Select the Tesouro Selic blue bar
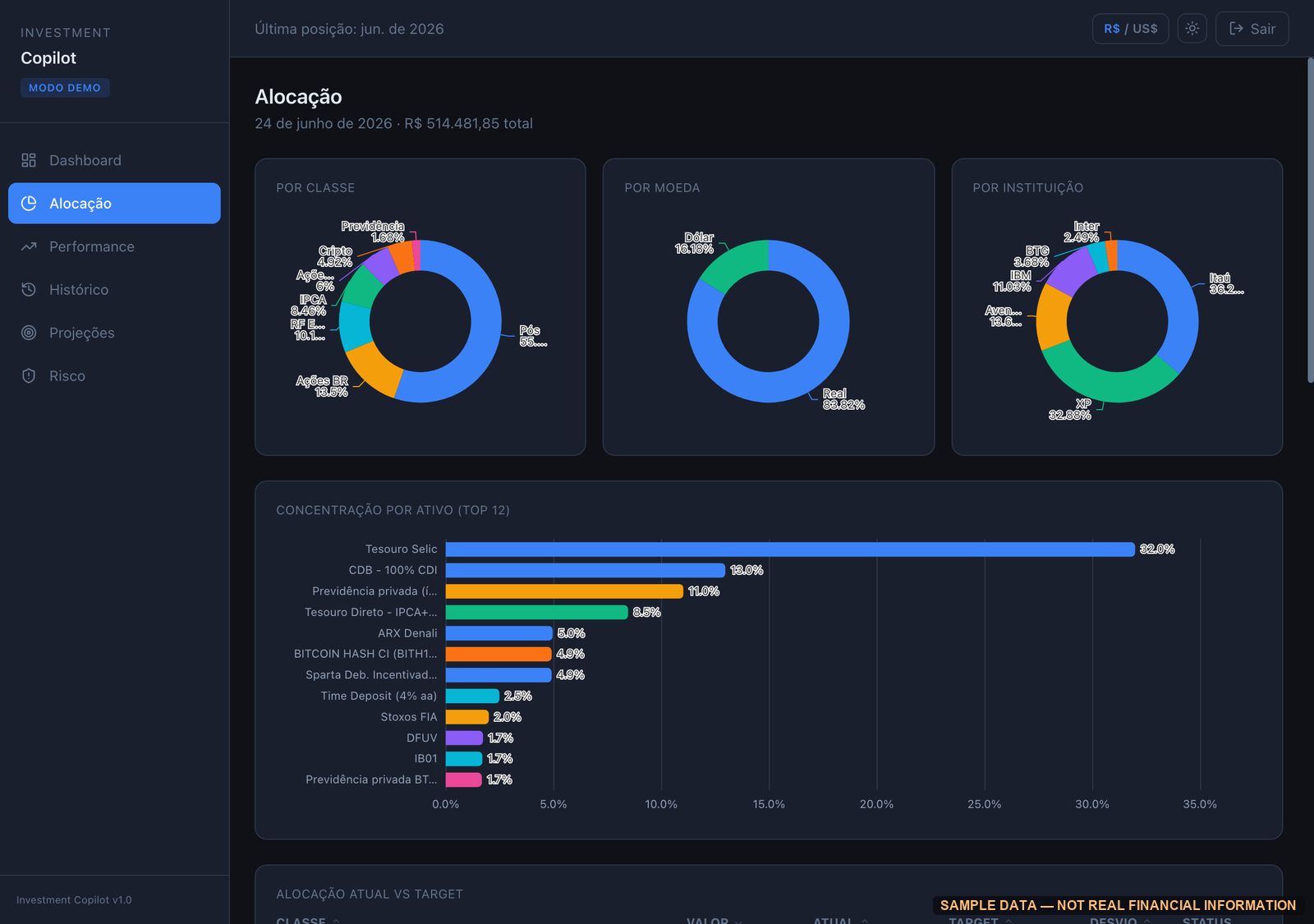1314x924 pixels. (790, 549)
